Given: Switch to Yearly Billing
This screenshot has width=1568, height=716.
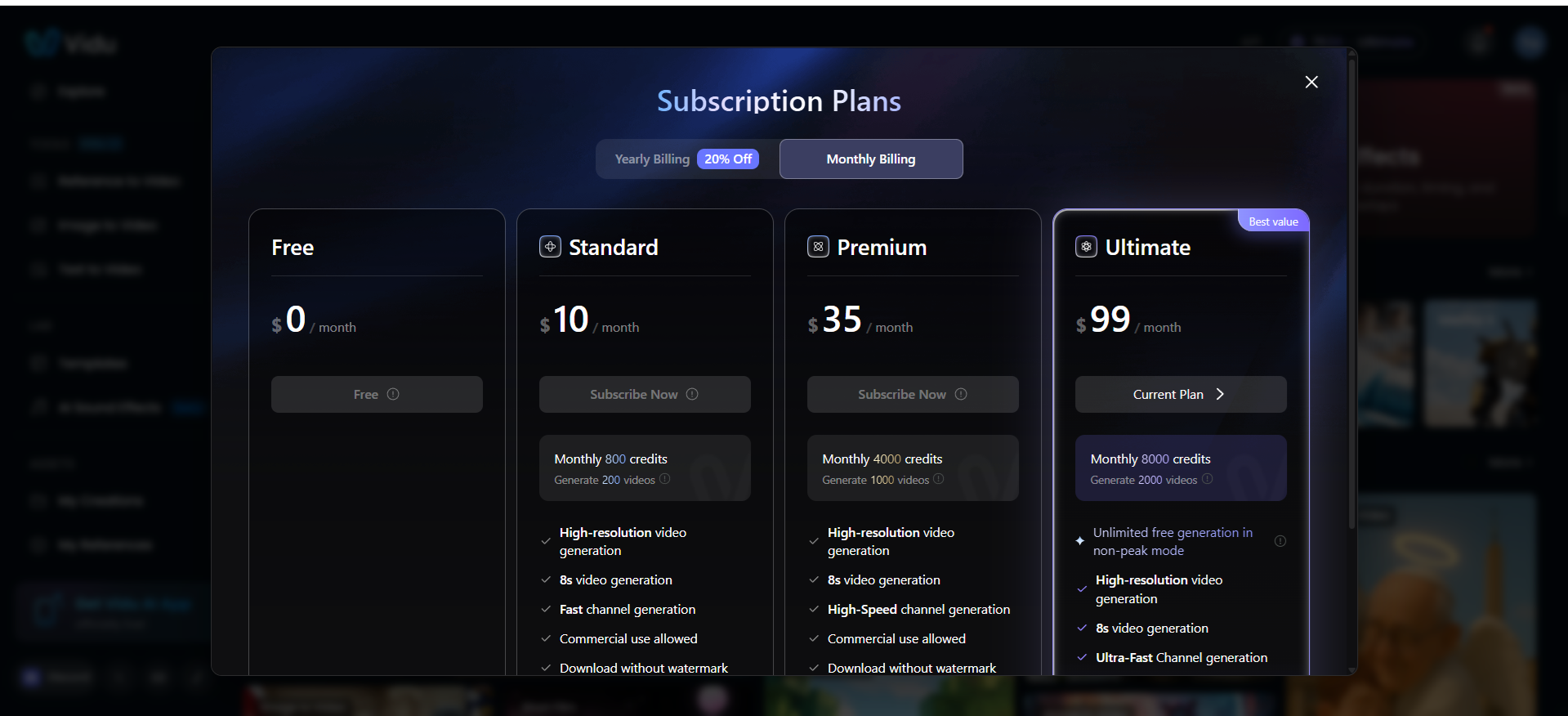Looking at the screenshot, I should tap(652, 159).
